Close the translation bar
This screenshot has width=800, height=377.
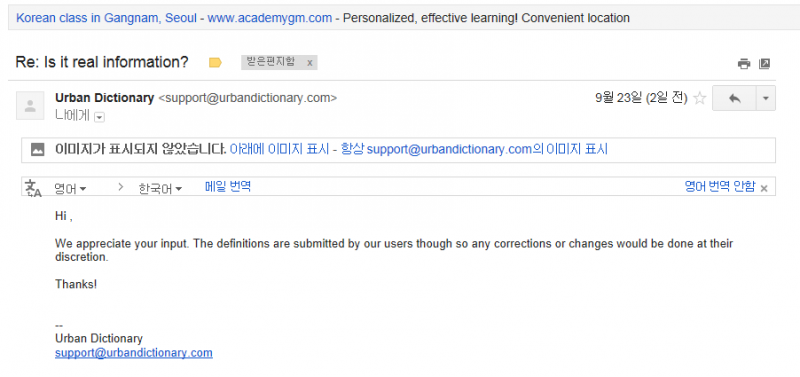[x=764, y=188]
